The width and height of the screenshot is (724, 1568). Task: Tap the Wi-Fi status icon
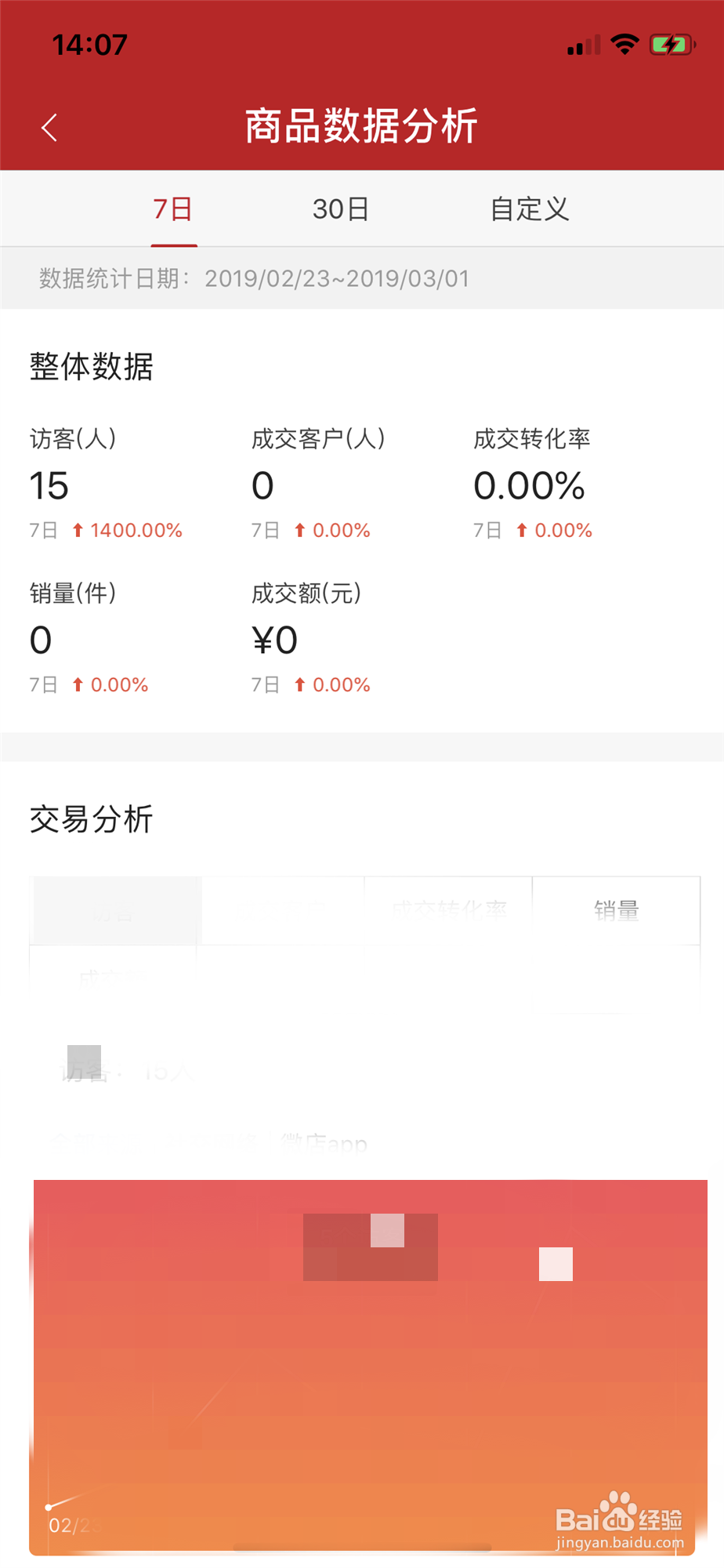click(x=624, y=44)
